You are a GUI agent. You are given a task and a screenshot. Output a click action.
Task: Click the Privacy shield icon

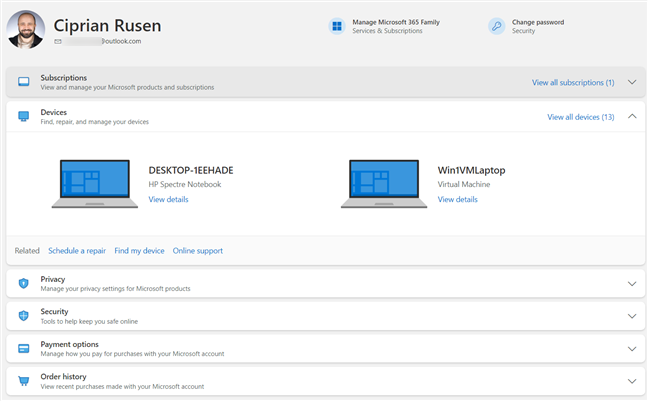(24, 283)
